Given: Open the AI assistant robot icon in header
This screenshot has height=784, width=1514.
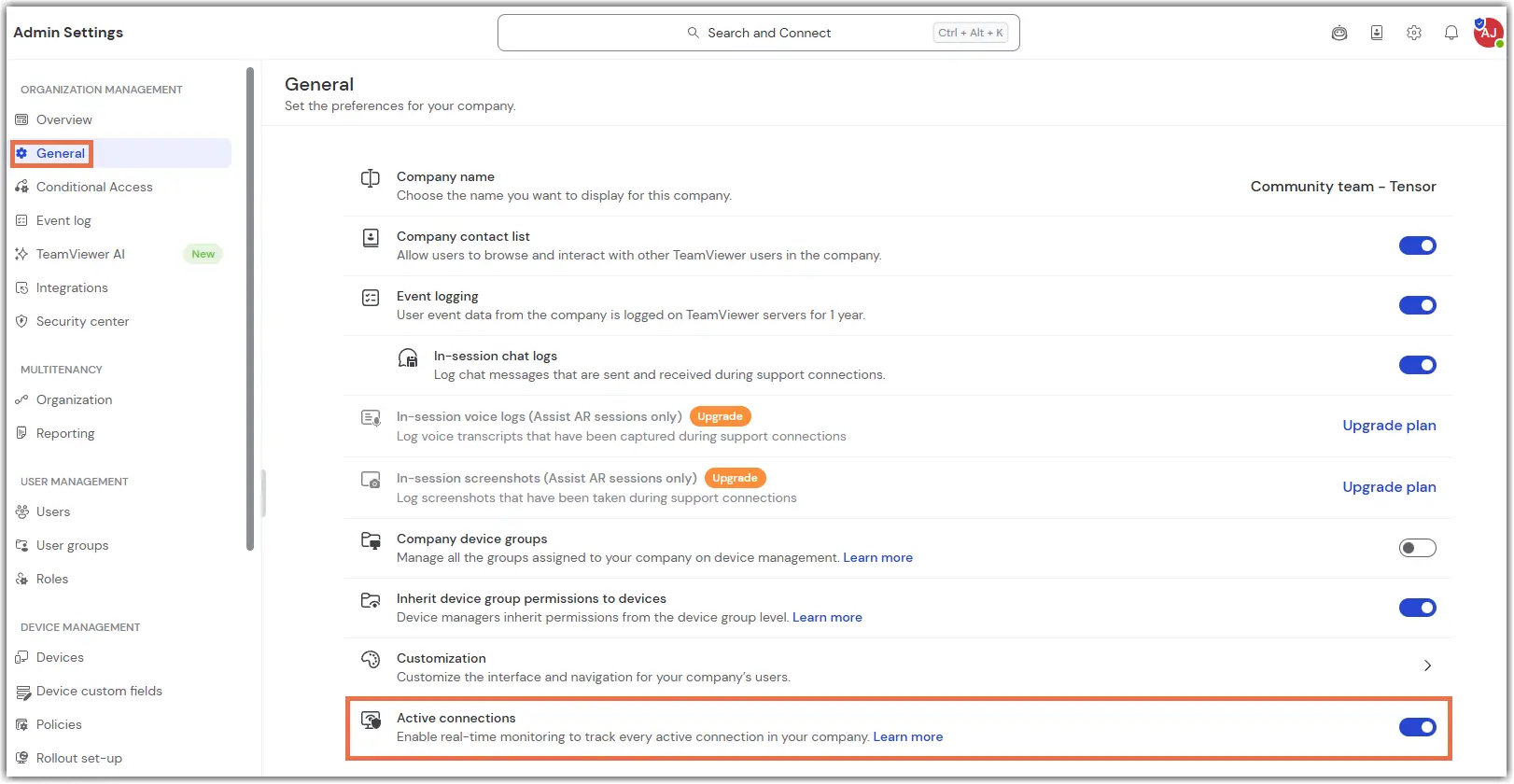Looking at the screenshot, I should 1339,33.
